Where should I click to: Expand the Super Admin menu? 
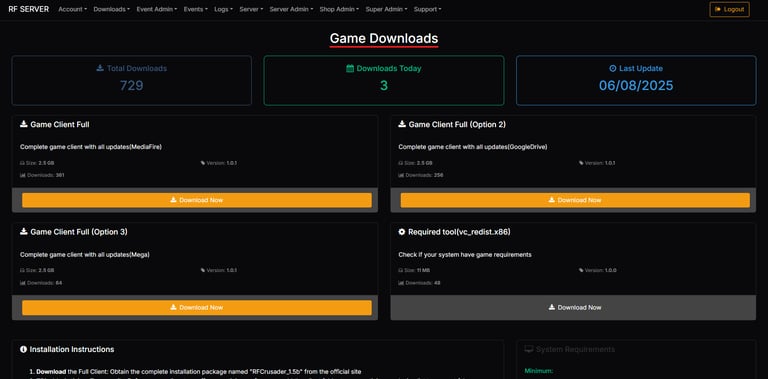tap(386, 9)
